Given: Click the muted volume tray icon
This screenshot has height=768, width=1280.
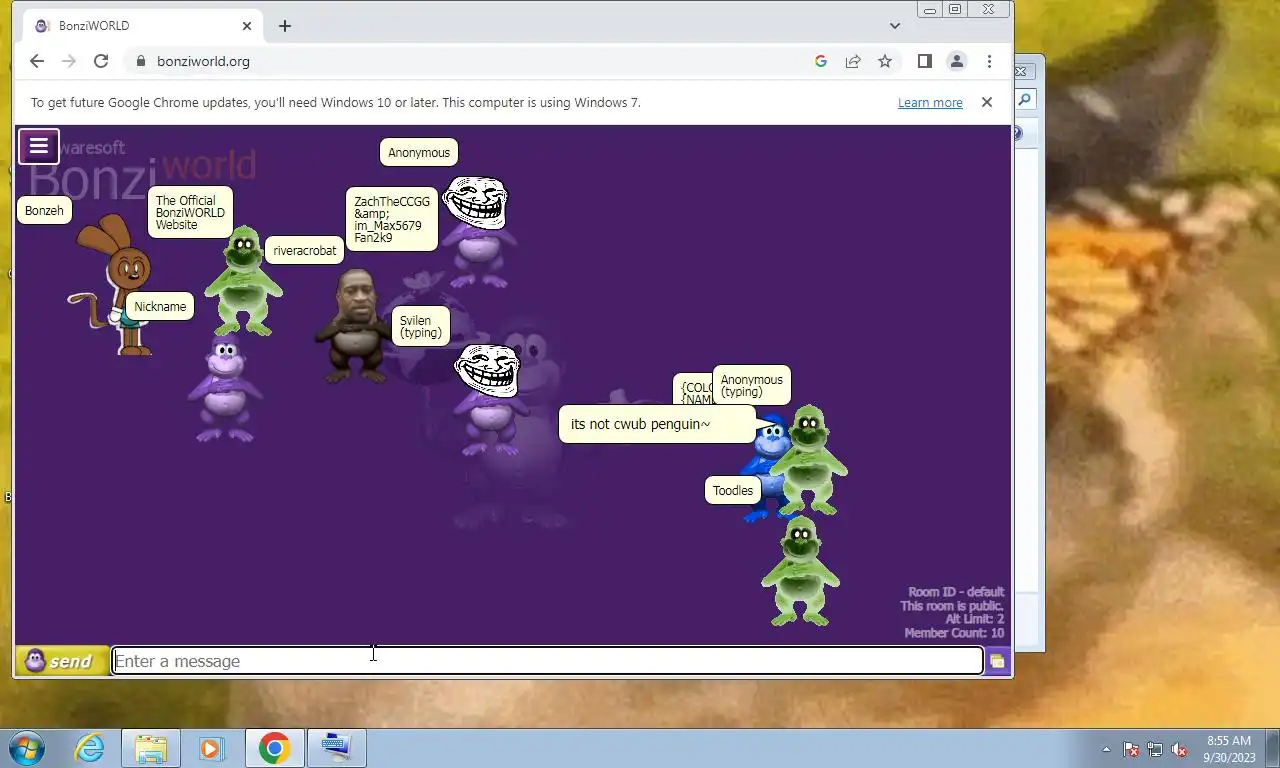Looking at the screenshot, I should 1179,749.
